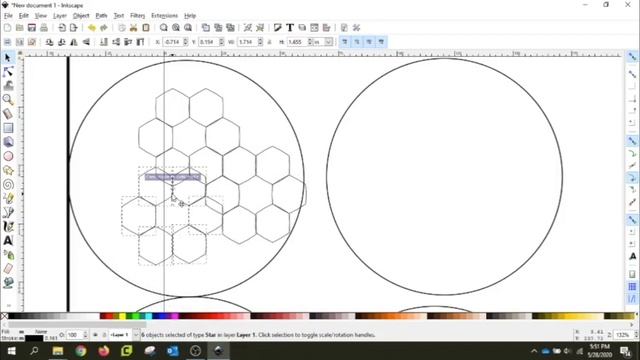Open the Extensions menu
The height and width of the screenshot is (360, 640).
(x=164, y=16)
